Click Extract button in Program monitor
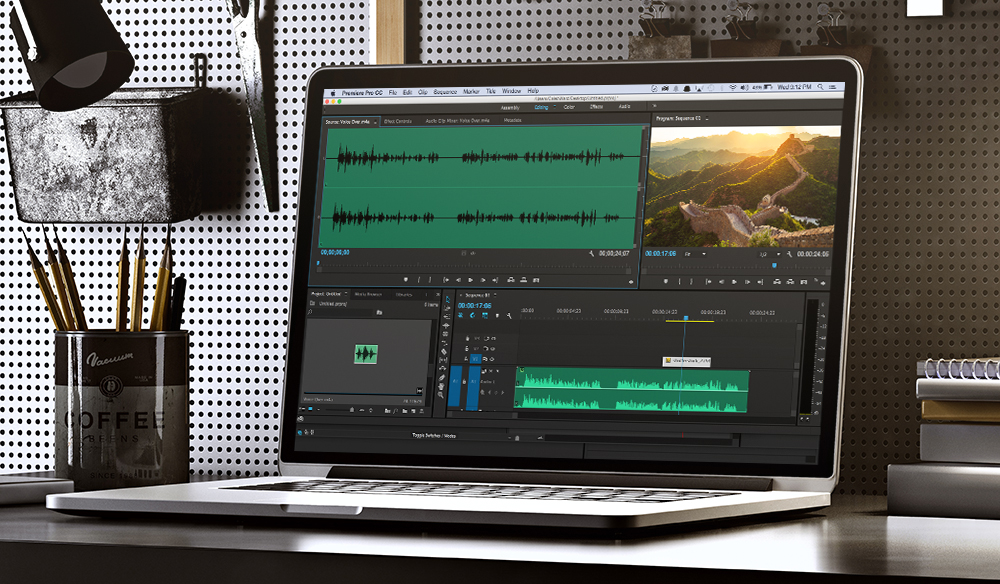 pyautogui.click(x=790, y=282)
